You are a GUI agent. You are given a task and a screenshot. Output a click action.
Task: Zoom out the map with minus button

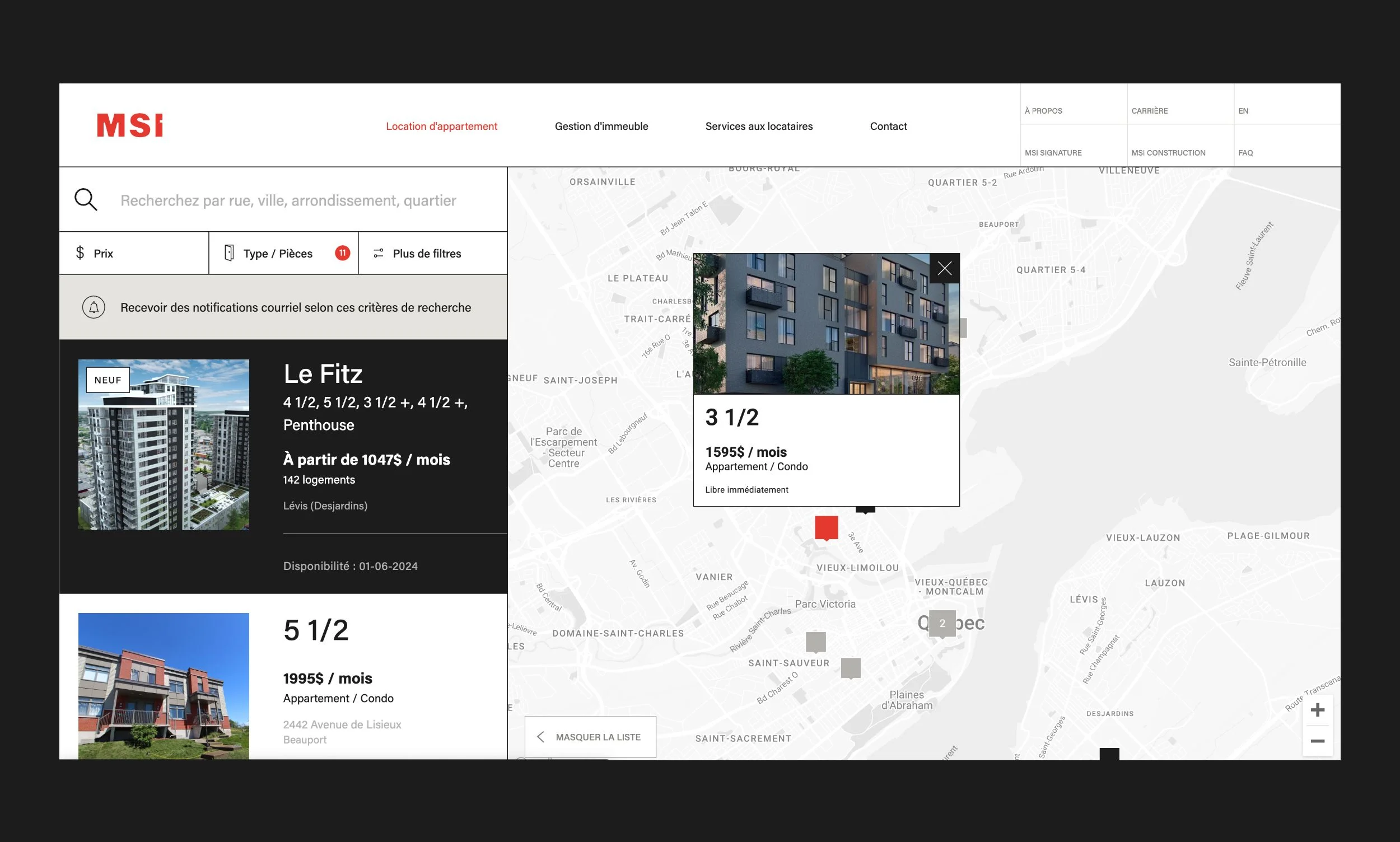pyautogui.click(x=1317, y=741)
